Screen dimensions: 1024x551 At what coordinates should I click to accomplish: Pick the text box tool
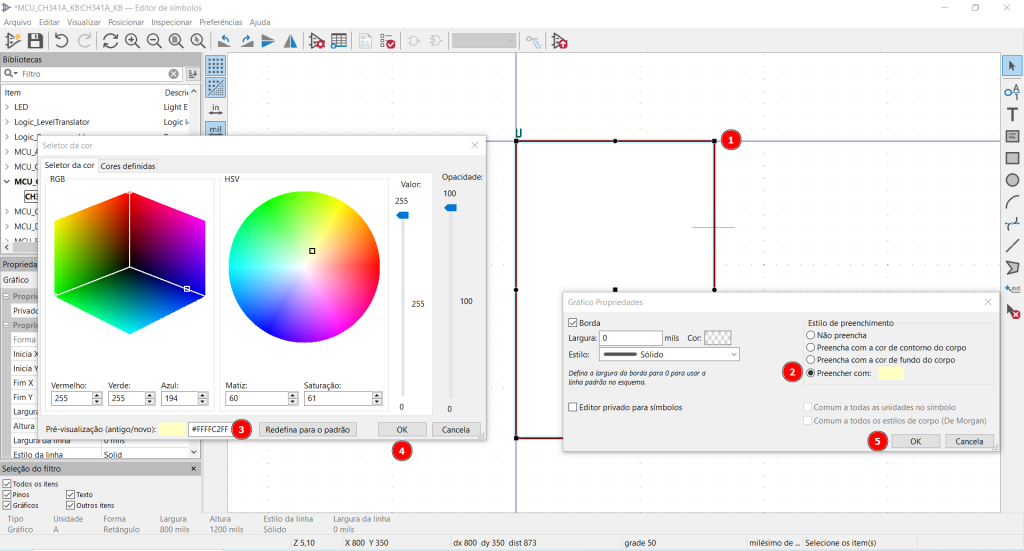tap(1012, 136)
